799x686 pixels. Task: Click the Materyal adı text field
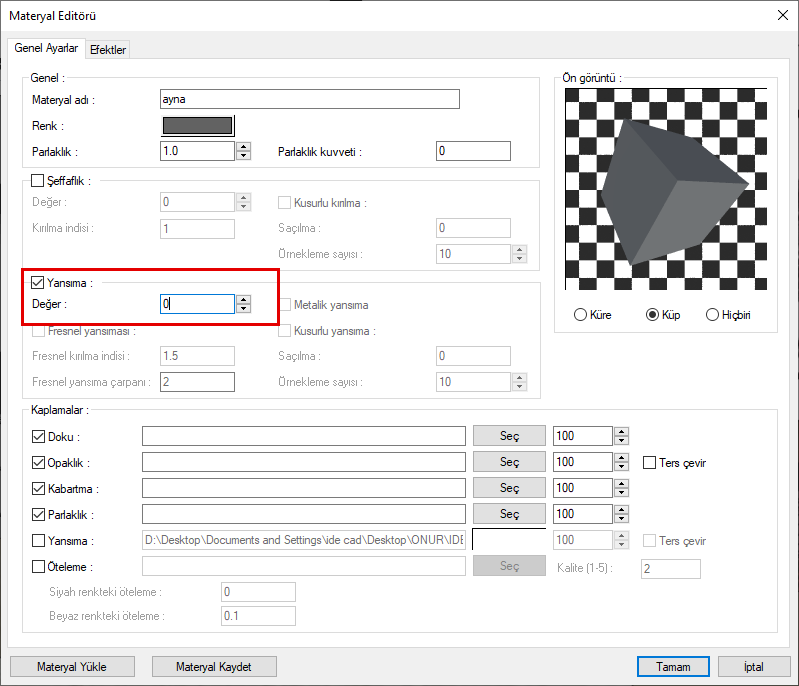309,99
